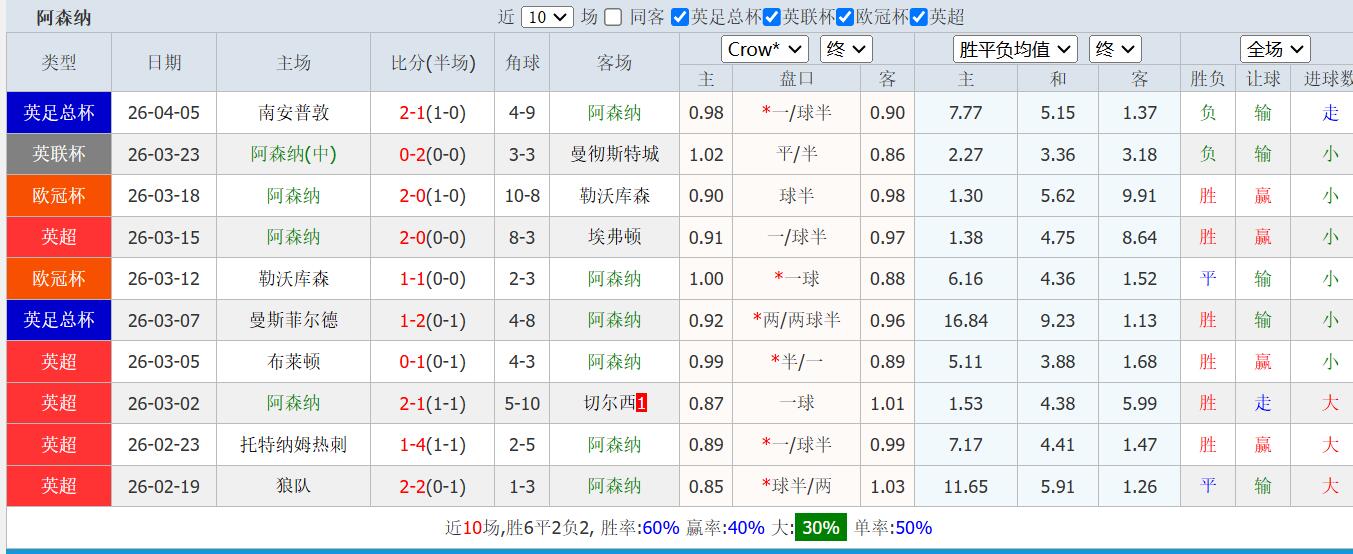
Task: Open away team 曼彻斯特城
Action: (614, 154)
